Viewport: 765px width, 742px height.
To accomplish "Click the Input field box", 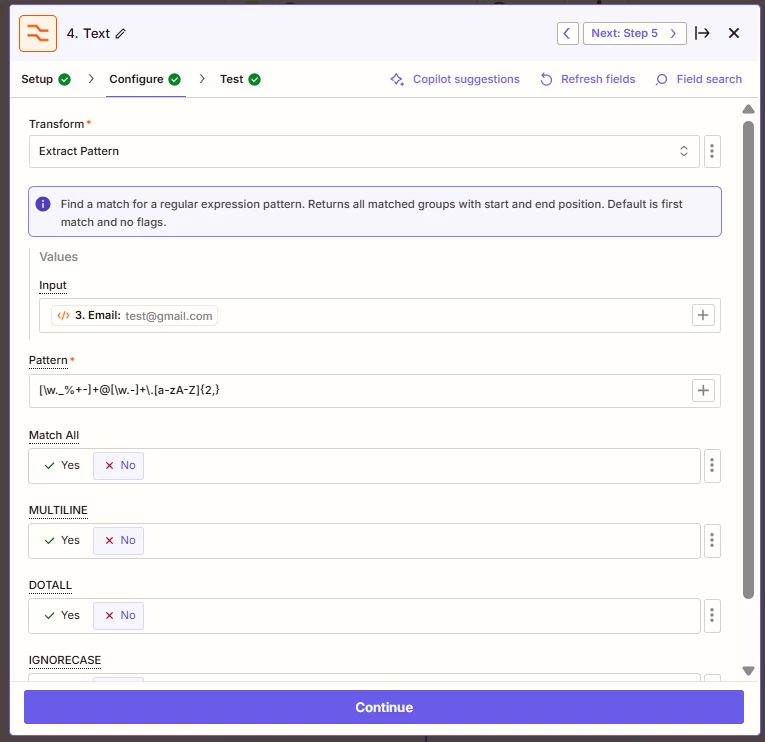I will 380,316.
